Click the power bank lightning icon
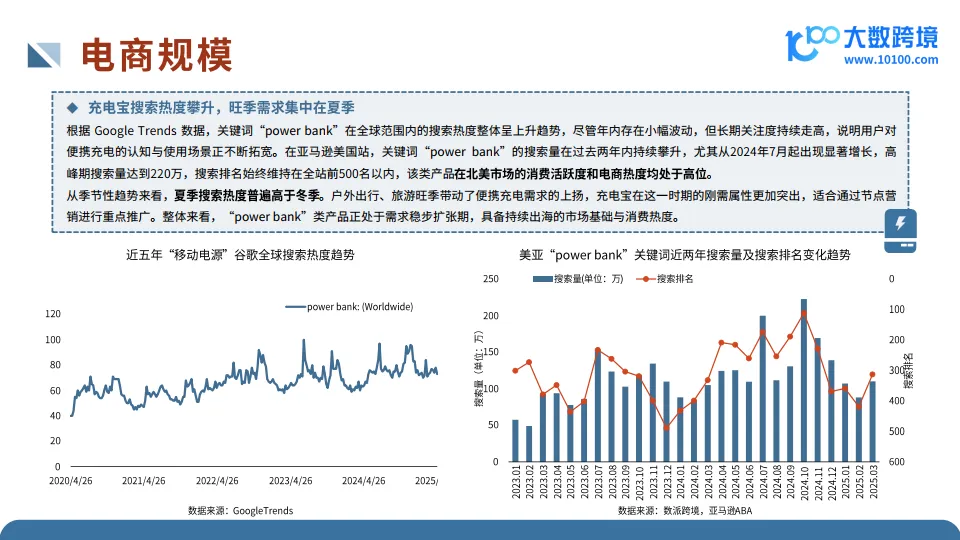The height and width of the screenshot is (540, 960). pos(900,230)
